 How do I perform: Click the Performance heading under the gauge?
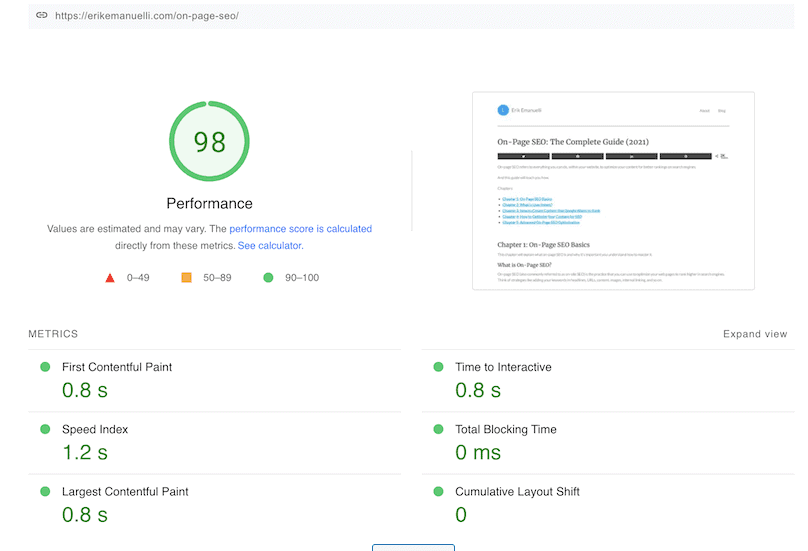pos(209,204)
